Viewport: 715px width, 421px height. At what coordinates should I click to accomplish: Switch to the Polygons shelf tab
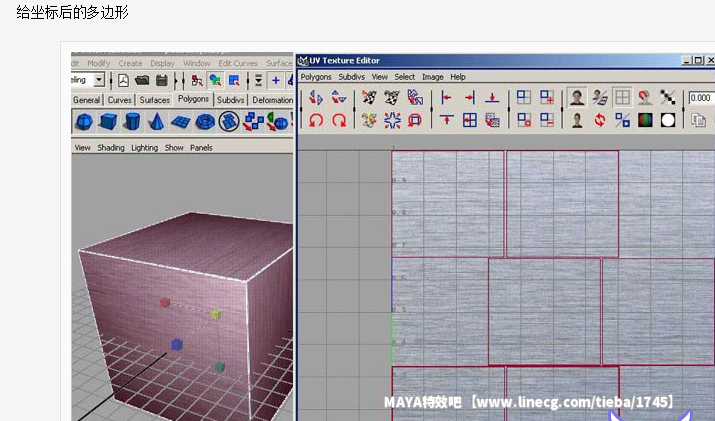[193, 99]
